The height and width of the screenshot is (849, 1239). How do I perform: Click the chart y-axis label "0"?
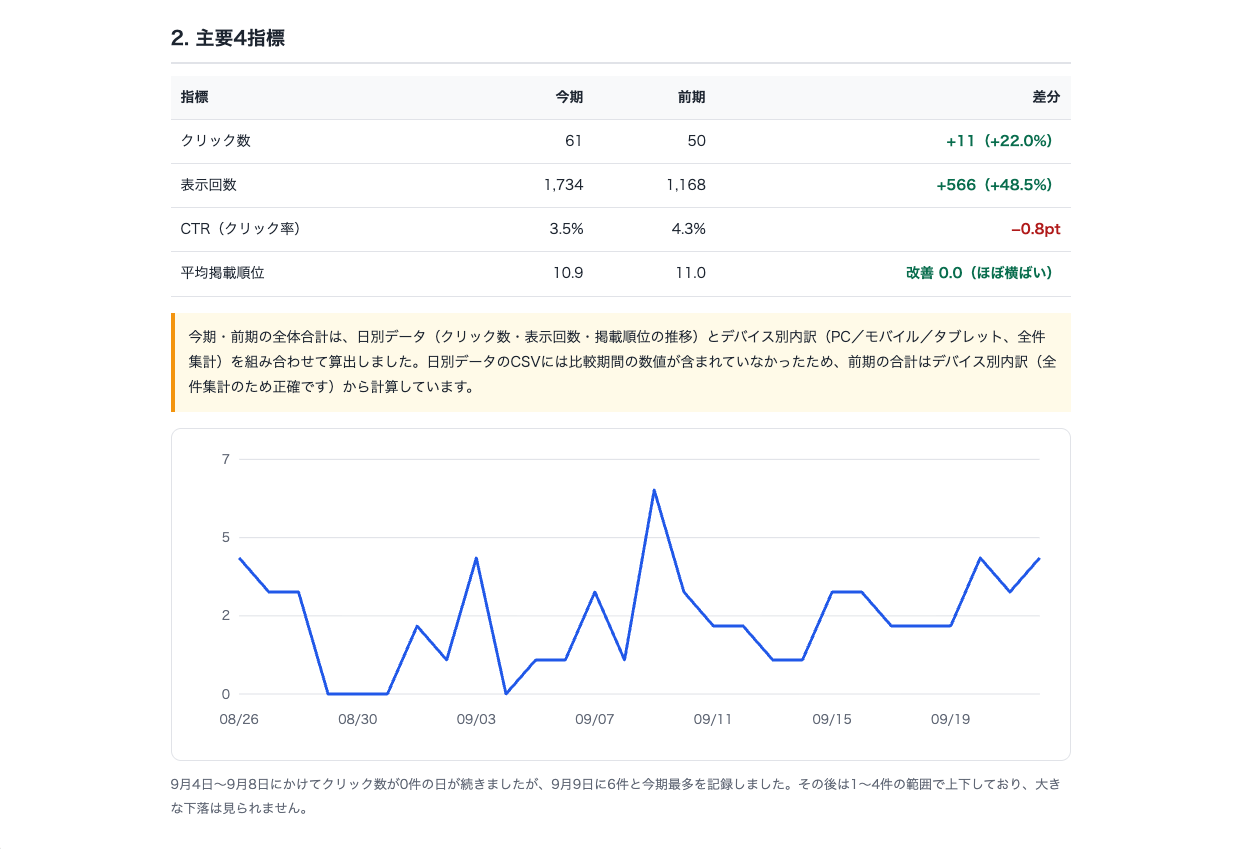click(x=226, y=694)
